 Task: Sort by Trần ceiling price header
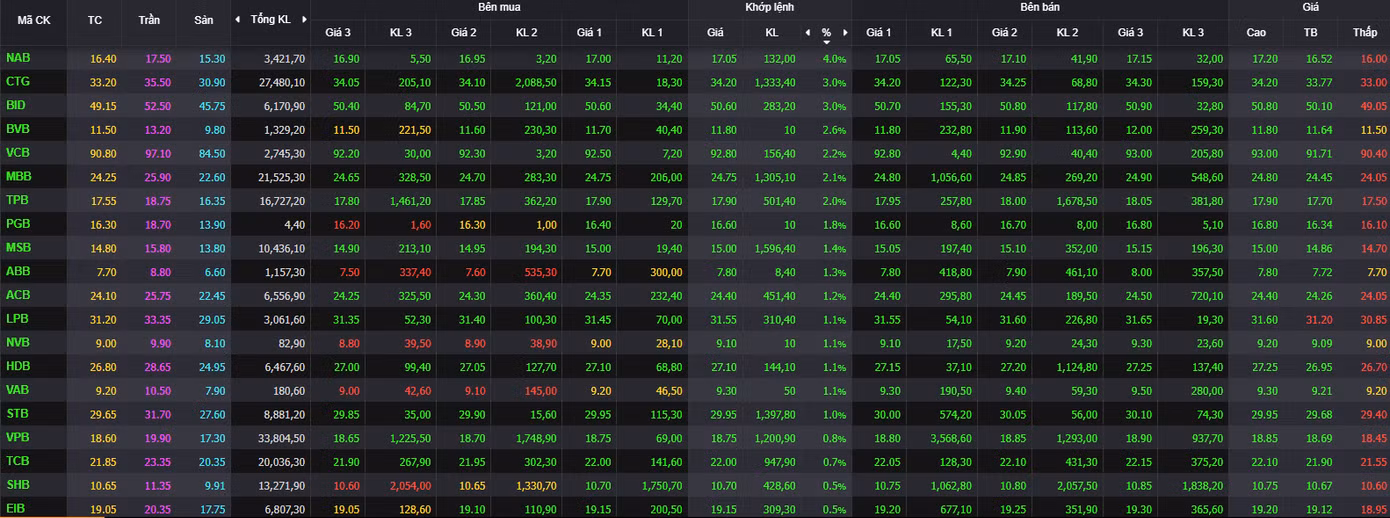(x=149, y=20)
